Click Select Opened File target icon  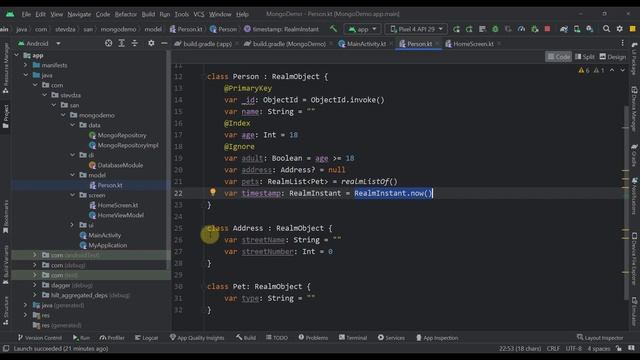click(108, 43)
